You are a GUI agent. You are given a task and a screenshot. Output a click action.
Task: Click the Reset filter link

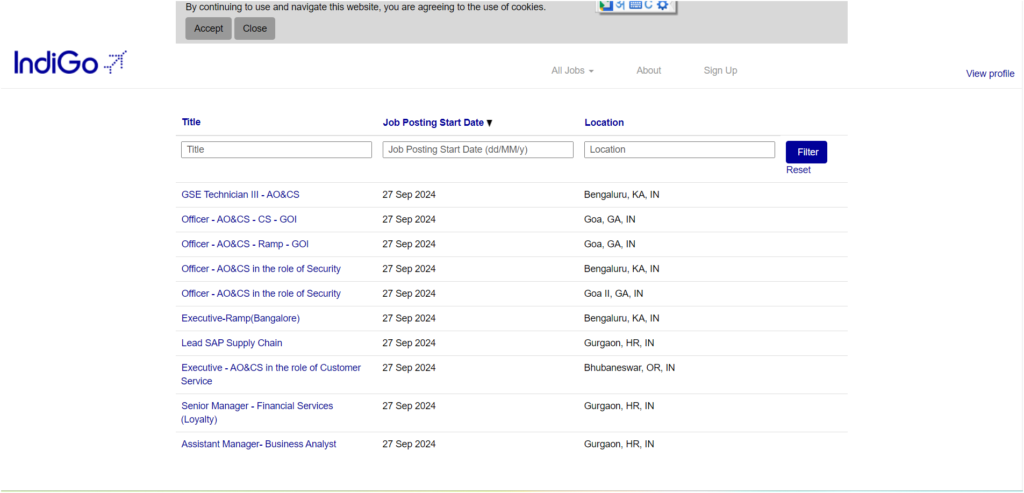point(798,170)
